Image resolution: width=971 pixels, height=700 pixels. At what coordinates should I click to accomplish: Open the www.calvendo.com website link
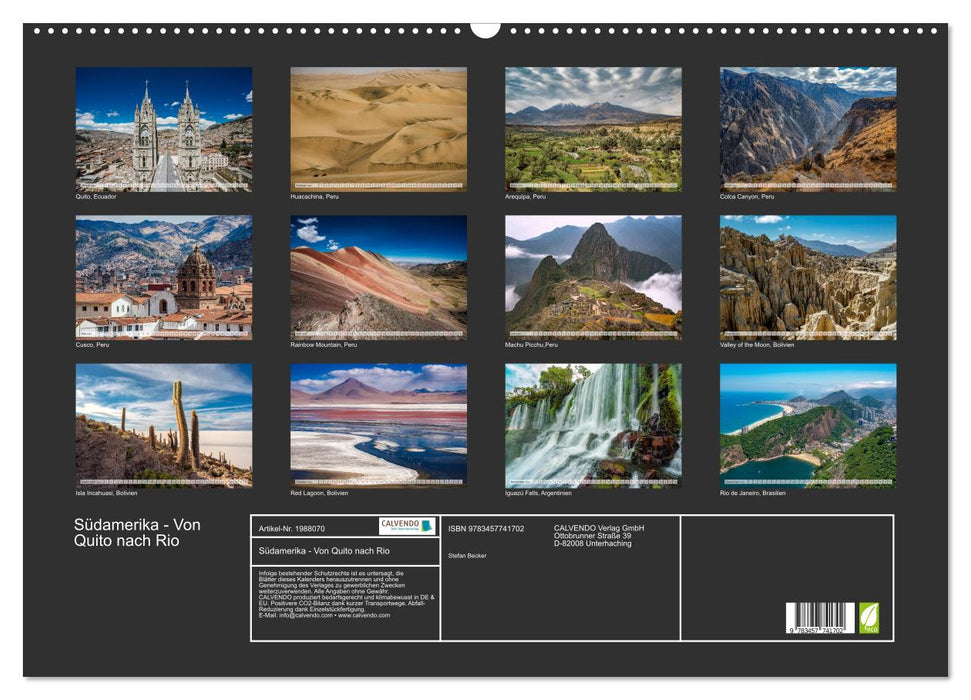coord(362,616)
